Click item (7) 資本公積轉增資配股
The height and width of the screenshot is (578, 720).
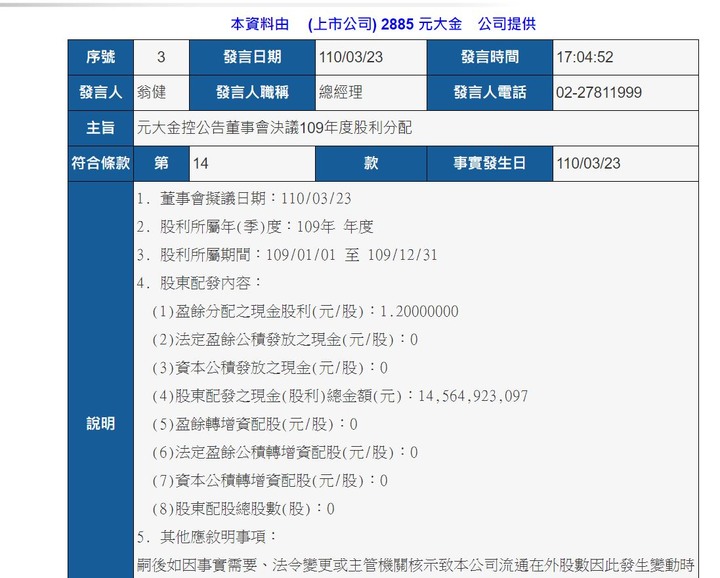(270, 481)
